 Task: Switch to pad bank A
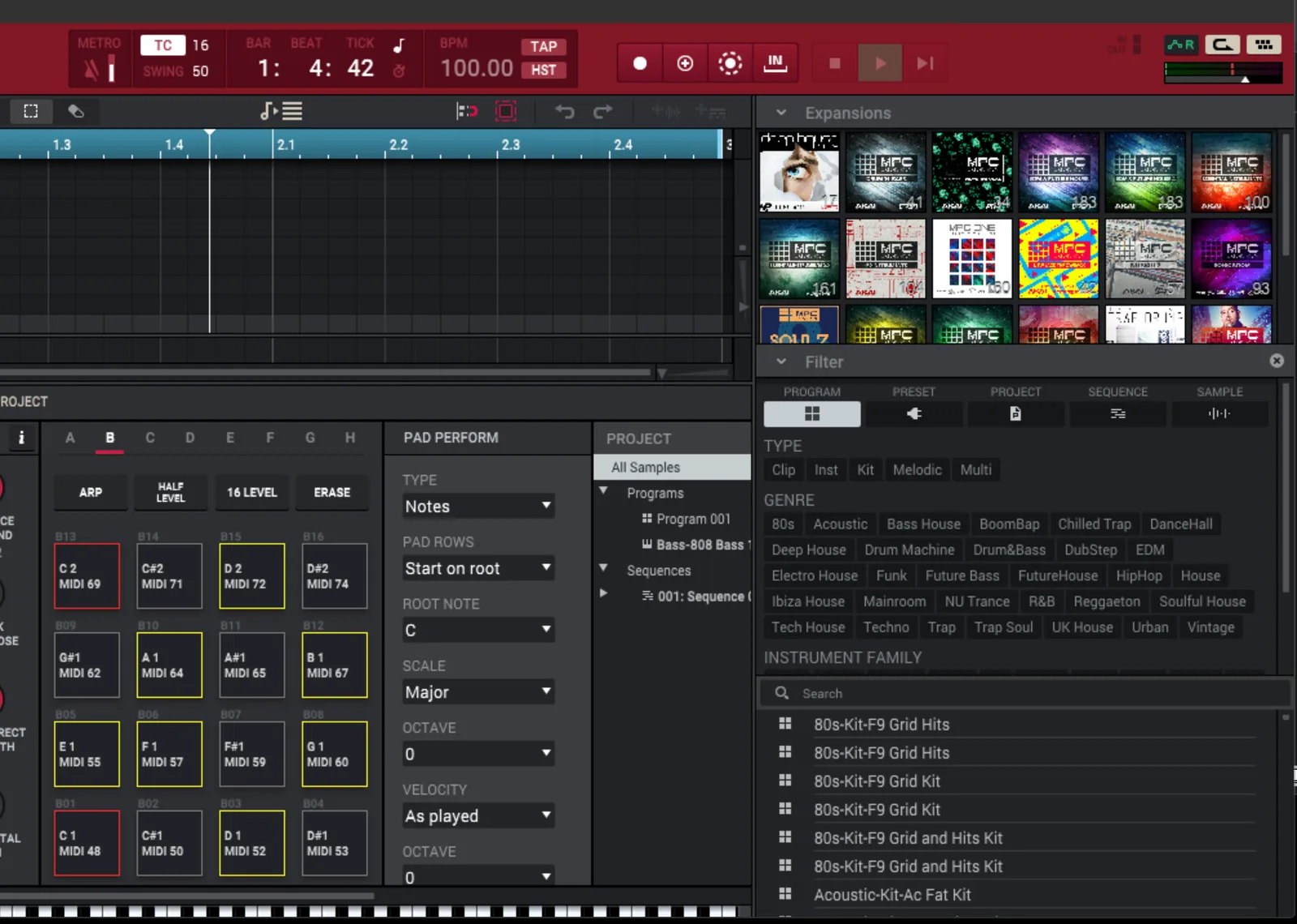(70, 438)
